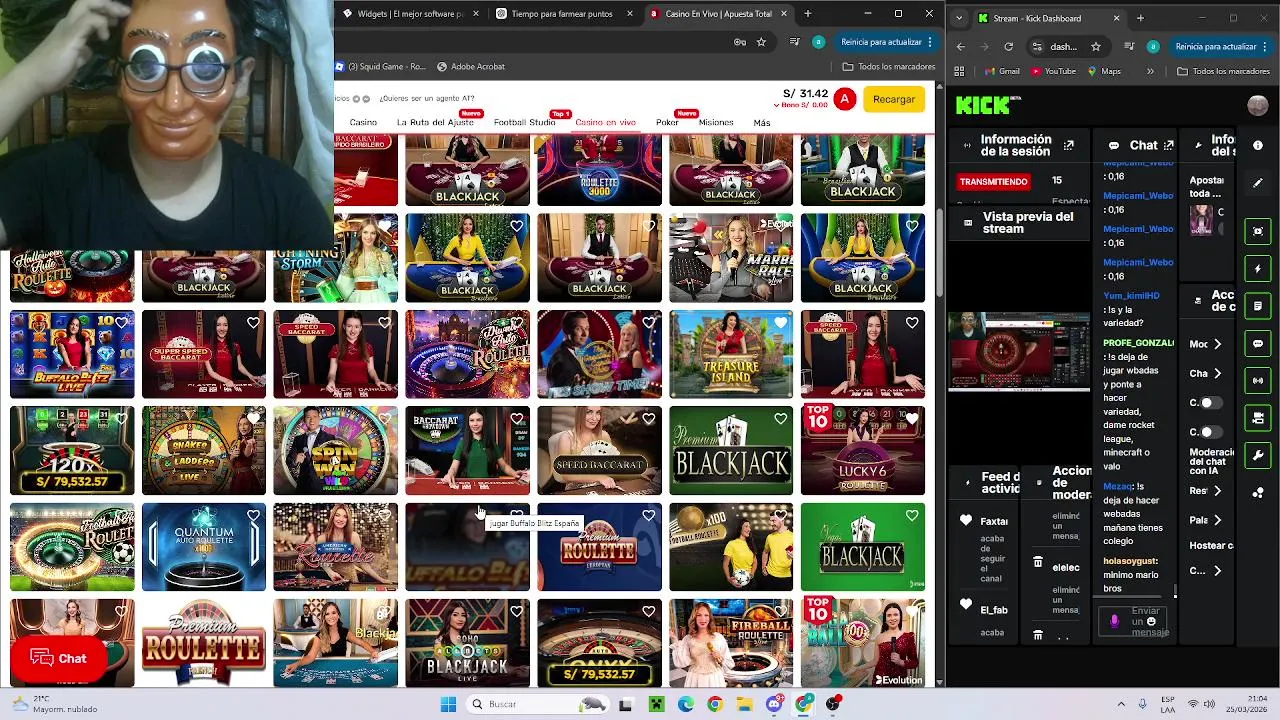Image resolution: width=1280 pixels, height=720 pixels.
Task: Open Windows Start menu
Action: (x=448, y=704)
